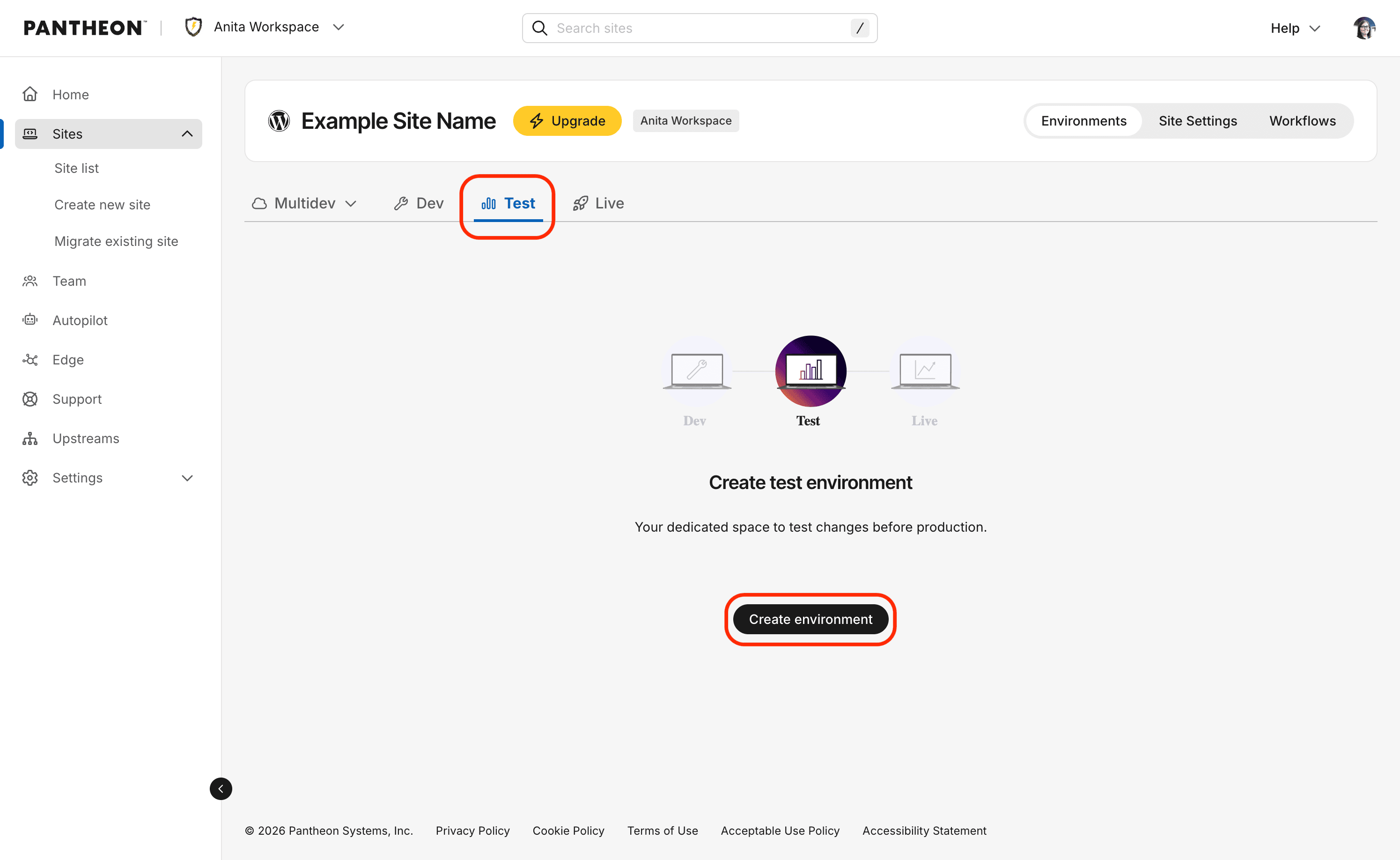The height and width of the screenshot is (860, 1400).
Task: Expand the Help menu
Action: 1295,28
